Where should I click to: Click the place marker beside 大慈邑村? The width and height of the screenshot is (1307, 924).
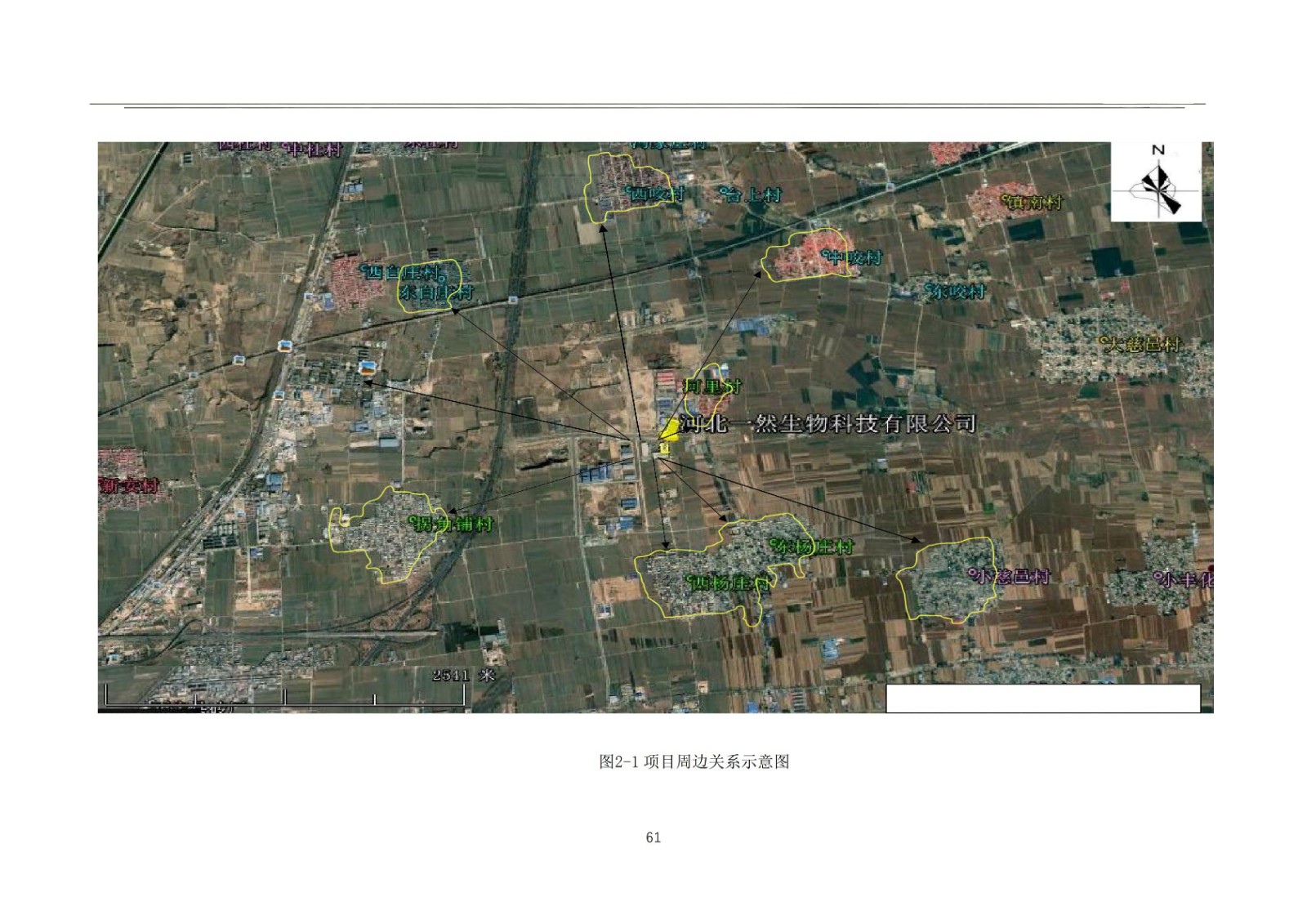(x=1103, y=341)
